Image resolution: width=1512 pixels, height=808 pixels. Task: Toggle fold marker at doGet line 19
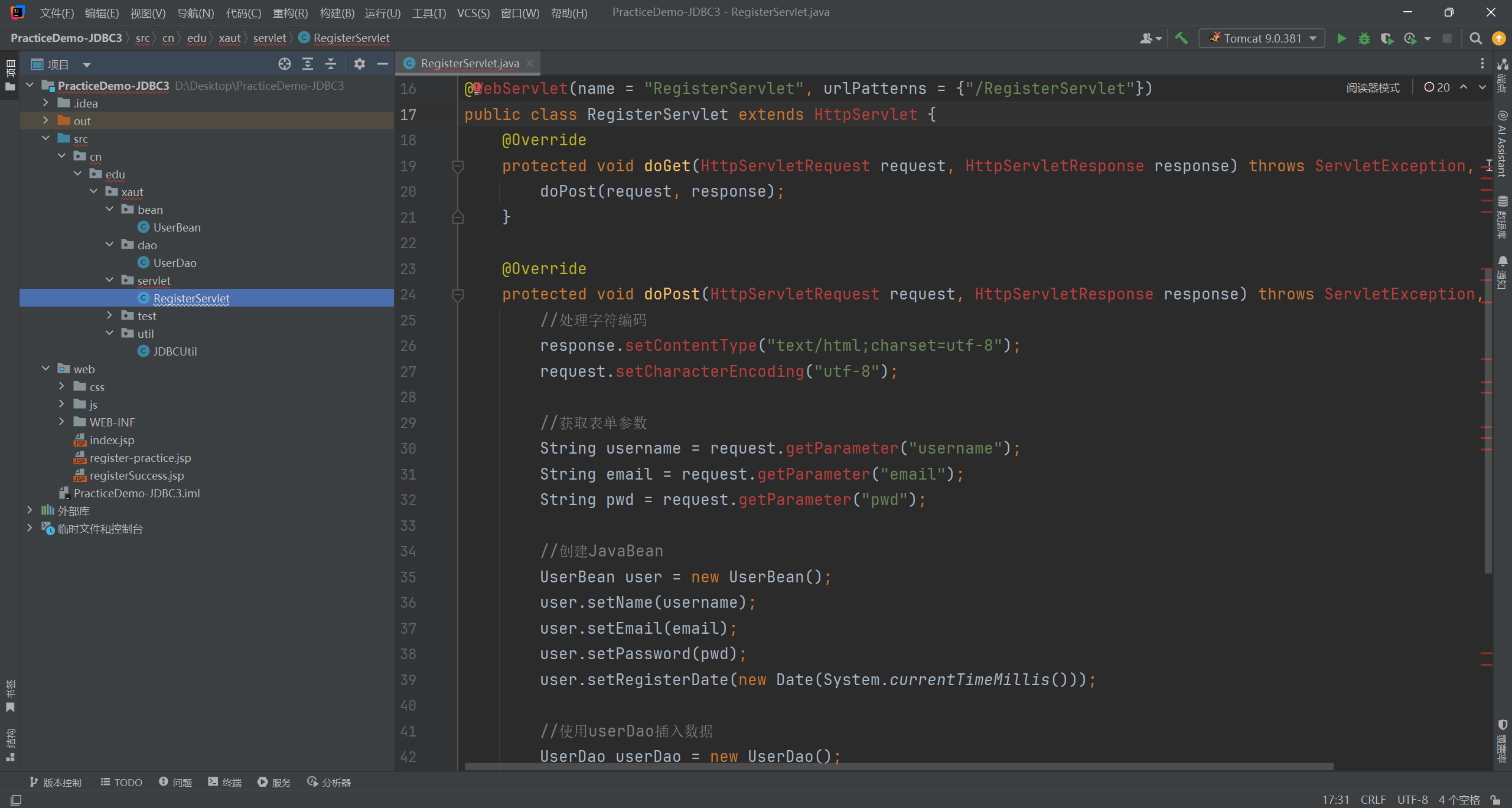[458, 167]
